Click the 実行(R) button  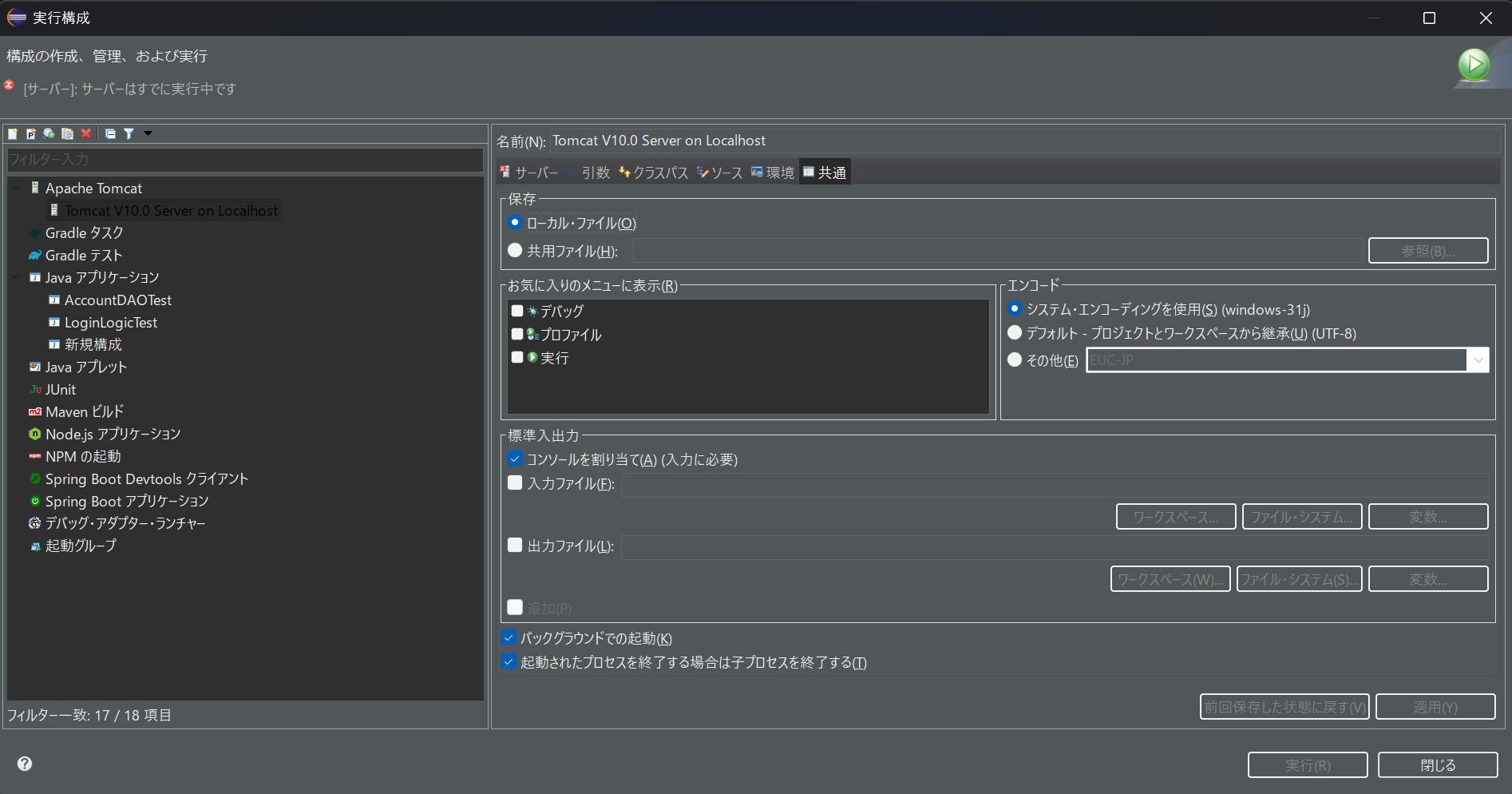click(1308, 765)
